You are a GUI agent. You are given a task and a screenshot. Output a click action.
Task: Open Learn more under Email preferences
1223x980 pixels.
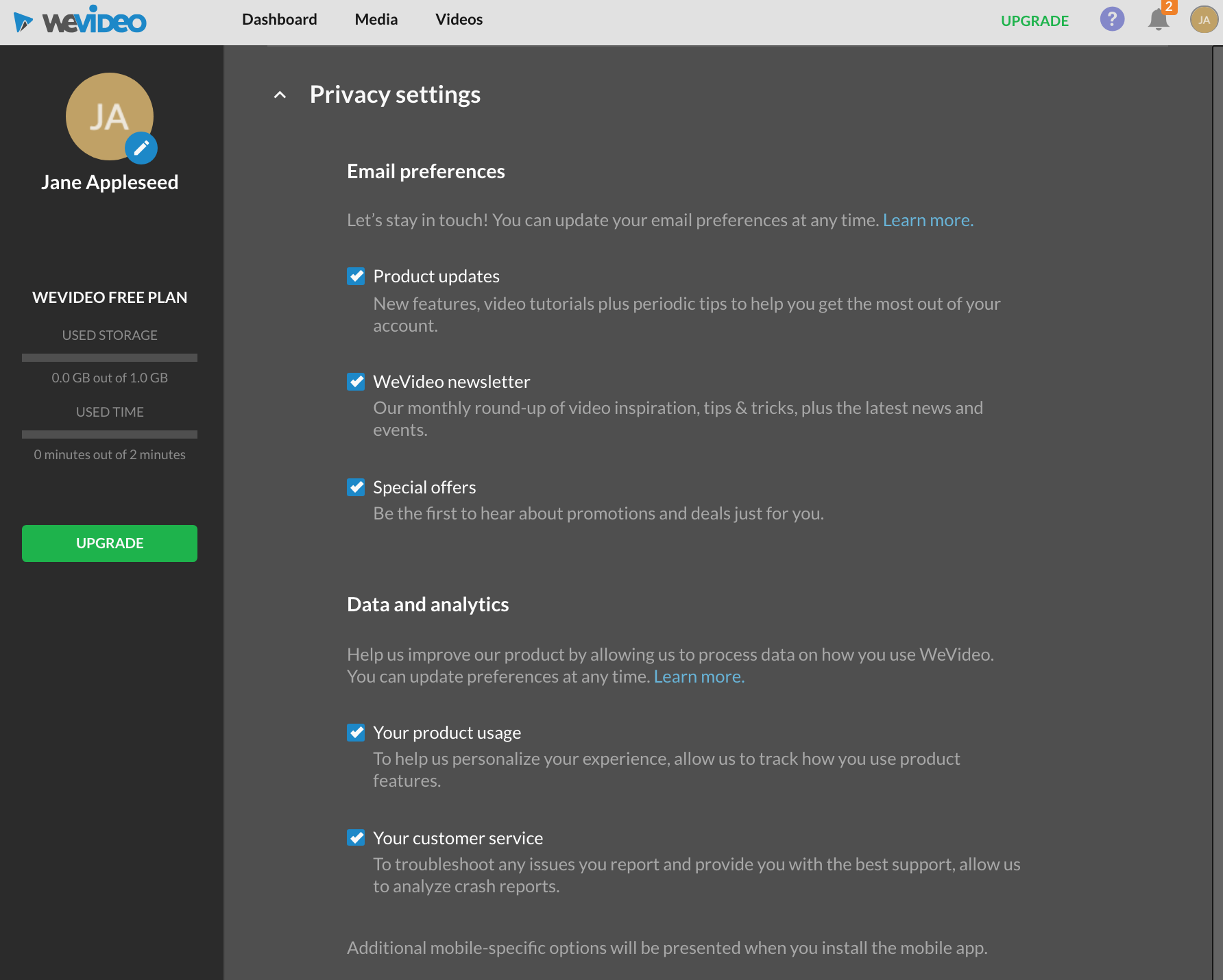coord(928,221)
